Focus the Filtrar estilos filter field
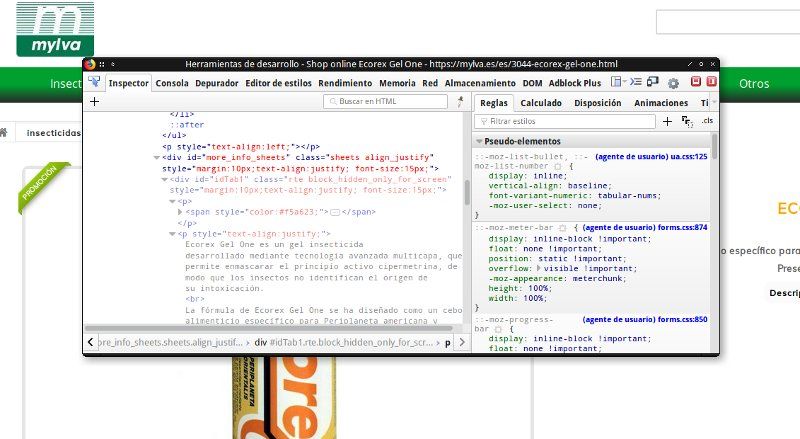The image size is (800, 439). tap(565, 121)
